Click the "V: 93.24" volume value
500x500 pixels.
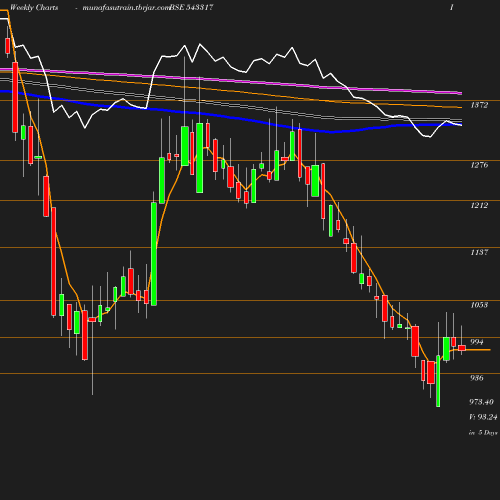pyautogui.click(x=483, y=417)
